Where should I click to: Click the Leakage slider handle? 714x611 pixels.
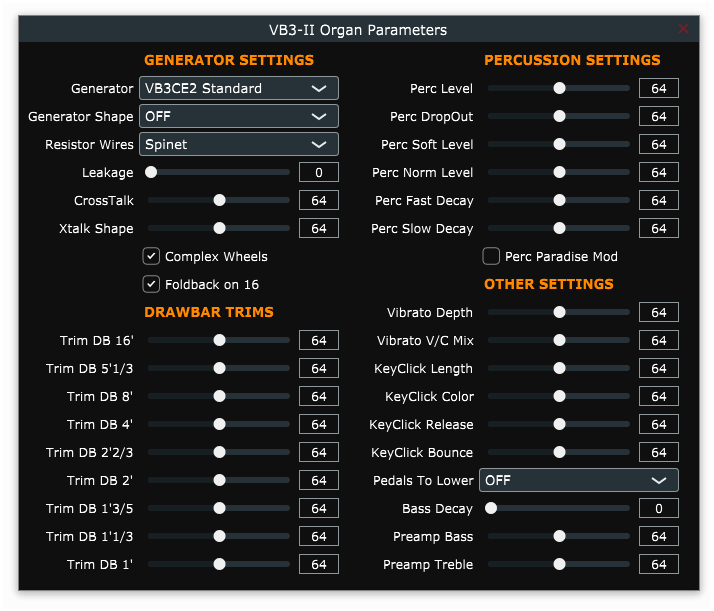tap(151, 173)
